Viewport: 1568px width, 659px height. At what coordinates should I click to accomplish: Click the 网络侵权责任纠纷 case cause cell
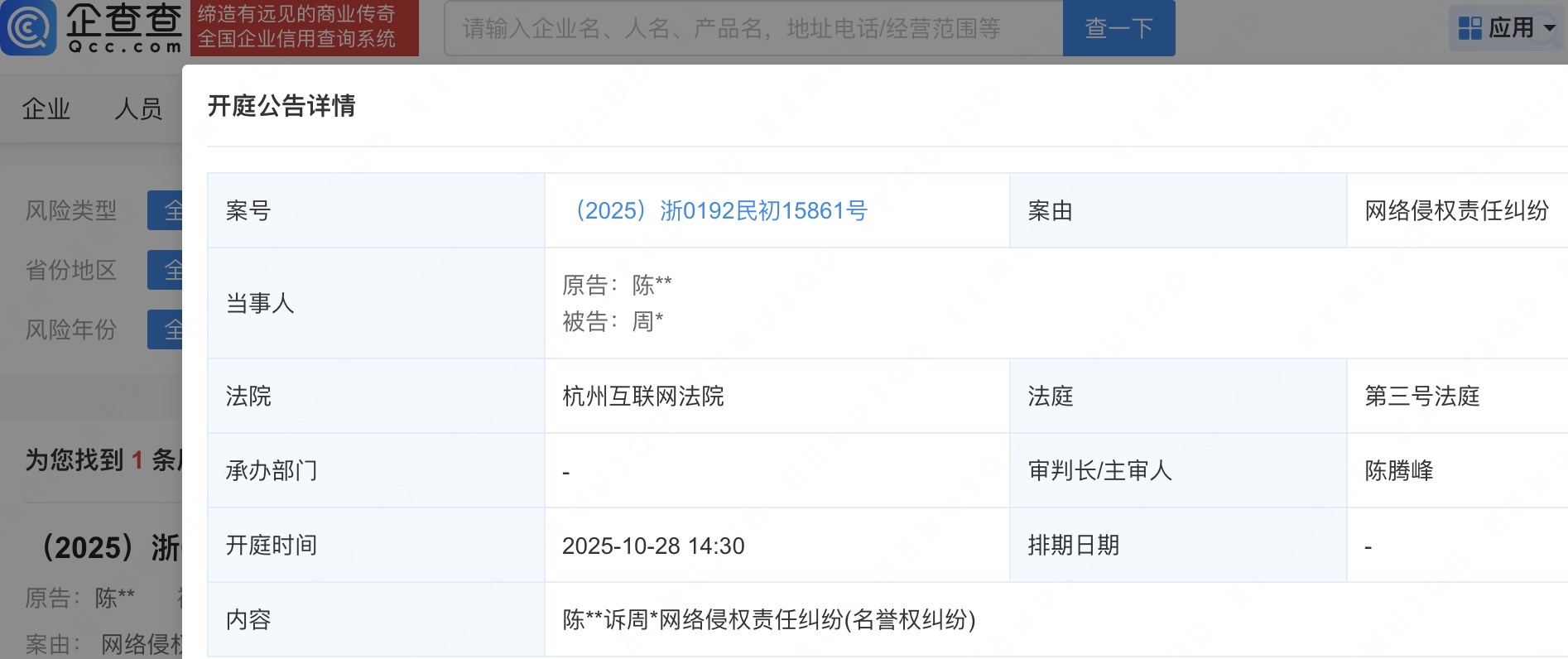(x=1455, y=211)
